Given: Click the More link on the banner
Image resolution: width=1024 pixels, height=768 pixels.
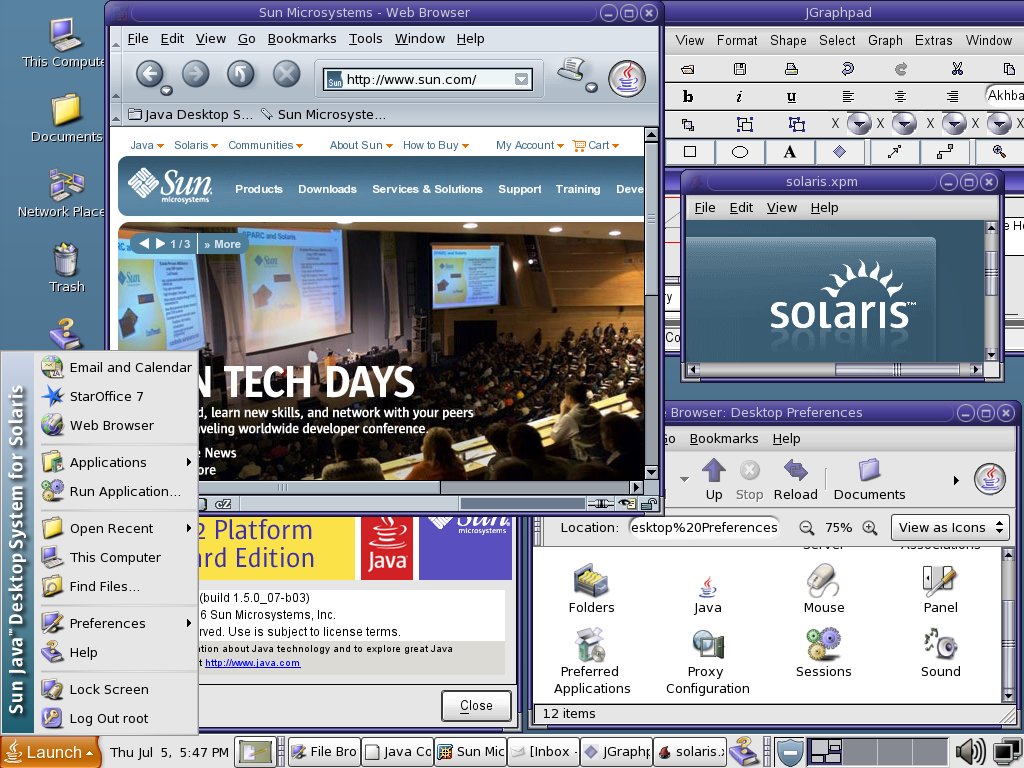Looking at the screenshot, I should (222, 244).
